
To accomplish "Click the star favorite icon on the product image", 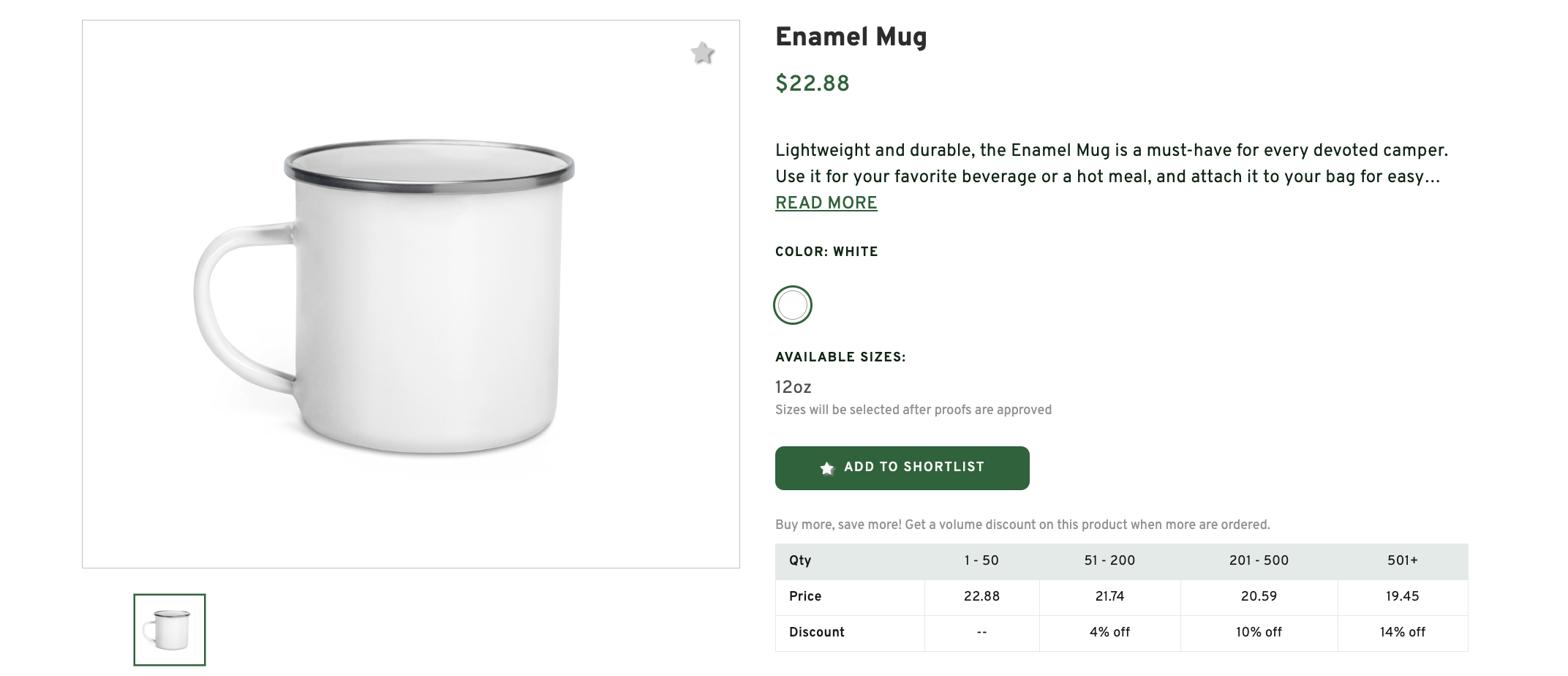I will coord(701,53).
